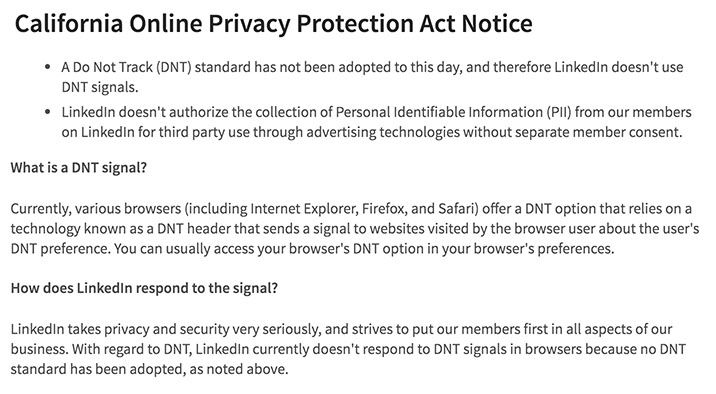Click the text 'DNT signals.' ending the first bullet
Image resolution: width=716 pixels, height=394 pixels.
pos(100,87)
